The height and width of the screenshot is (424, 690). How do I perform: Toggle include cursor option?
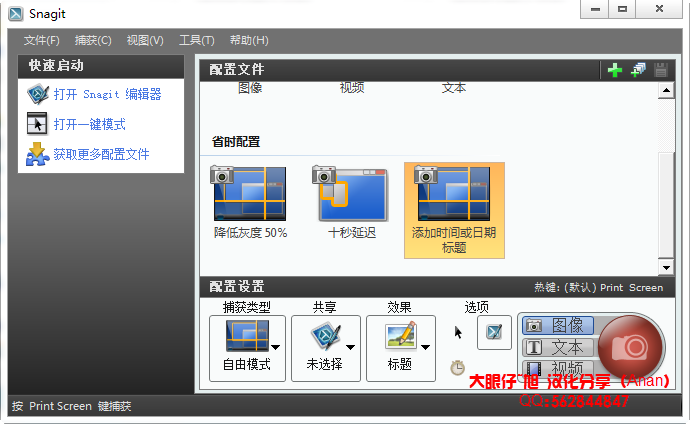click(x=458, y=333)
